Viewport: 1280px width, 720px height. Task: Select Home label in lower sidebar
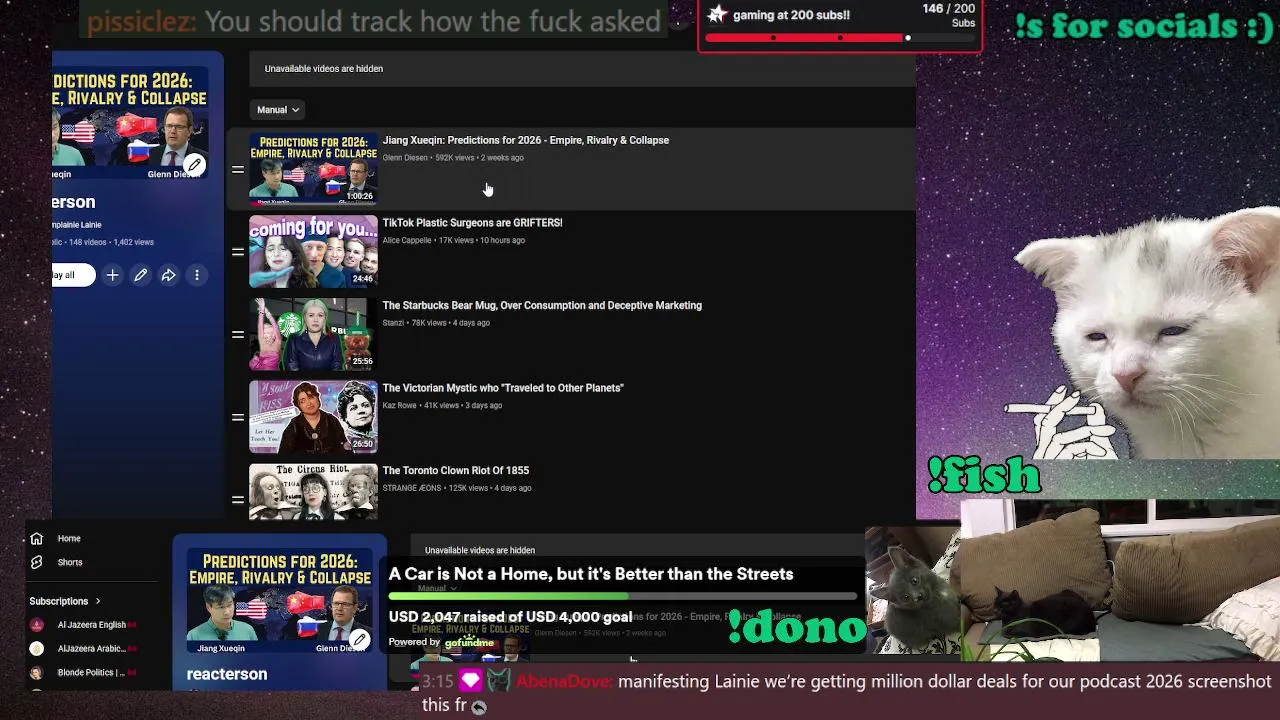(69, 539)
